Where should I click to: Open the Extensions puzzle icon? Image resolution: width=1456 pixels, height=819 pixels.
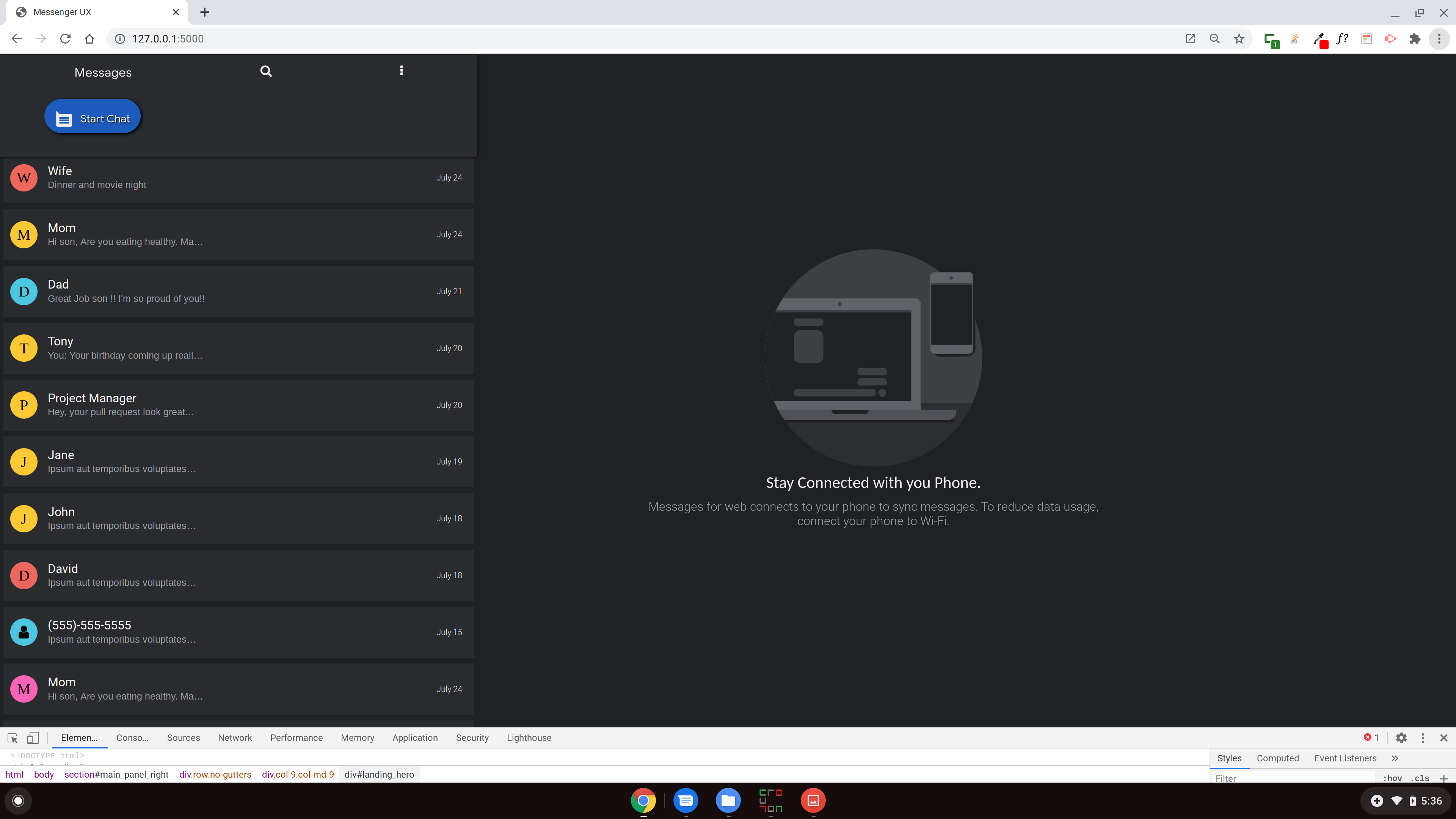(x=1415, y=38)
